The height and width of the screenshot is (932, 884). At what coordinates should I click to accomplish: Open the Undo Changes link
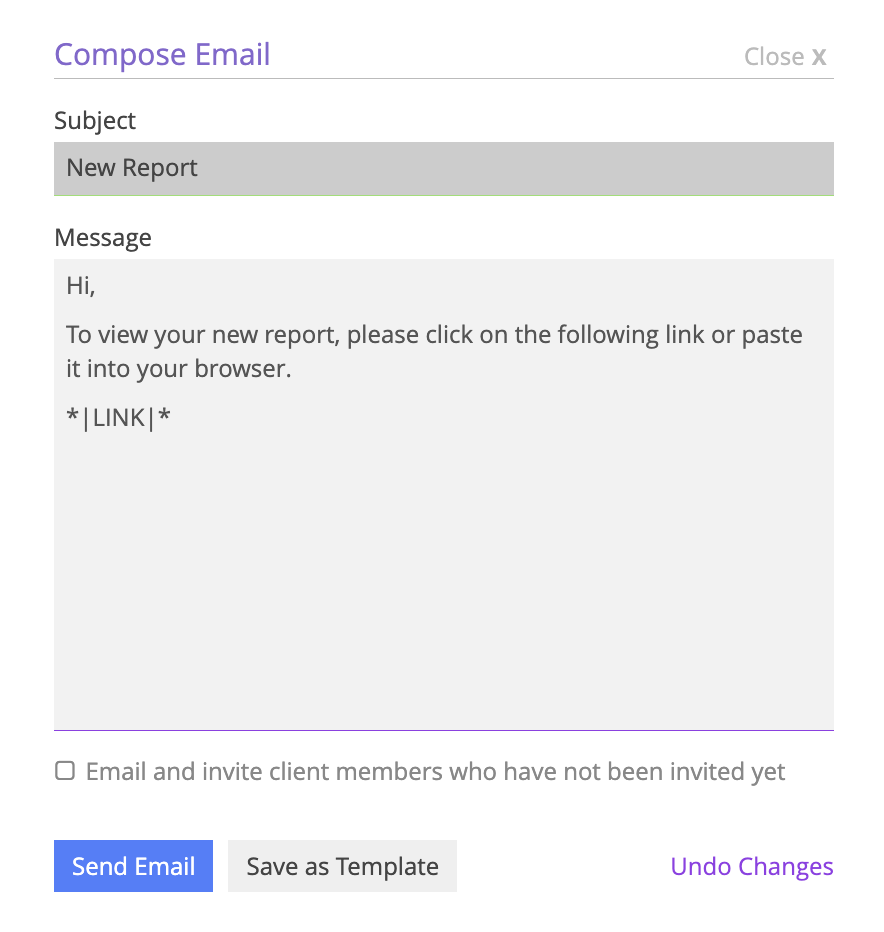[x=751, y=866]
